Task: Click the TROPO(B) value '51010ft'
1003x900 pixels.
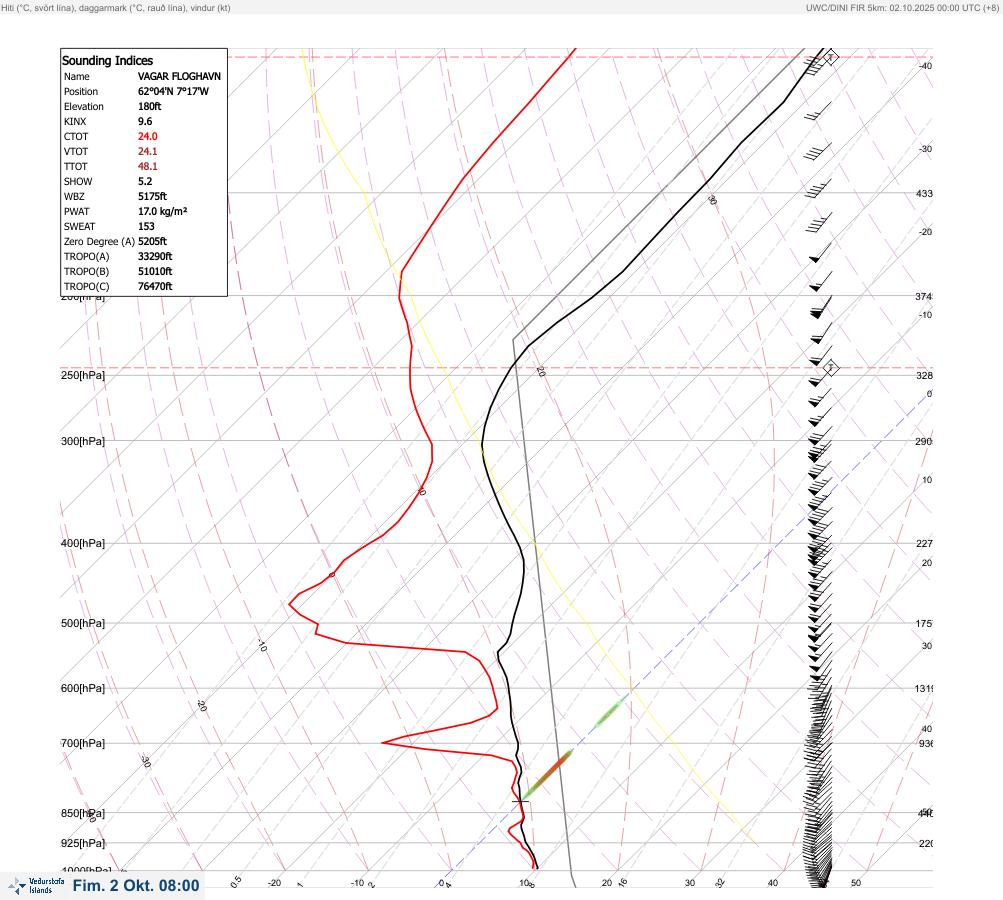Action: point(155,271)
